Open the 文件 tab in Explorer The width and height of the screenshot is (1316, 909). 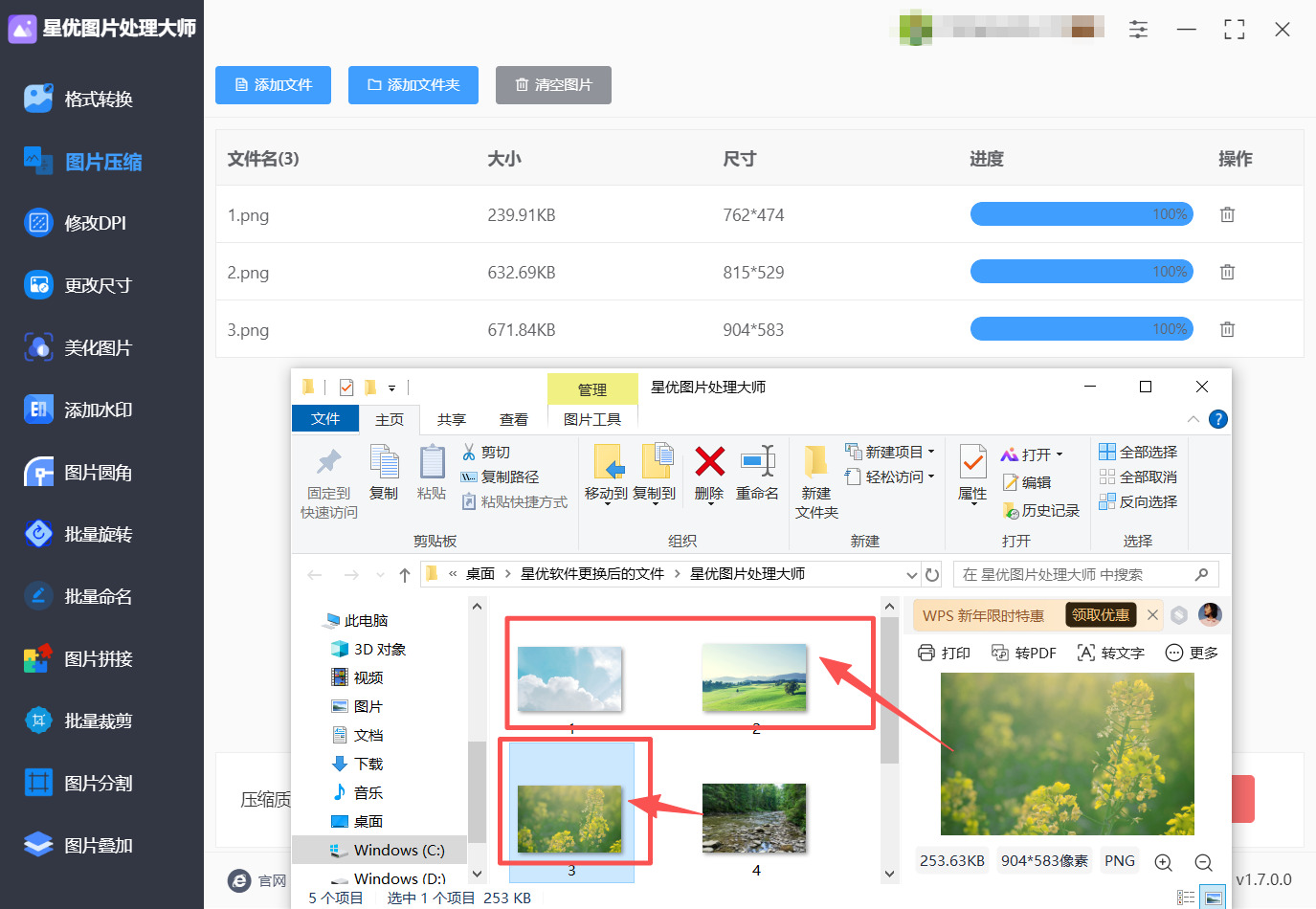click(325, 419)
